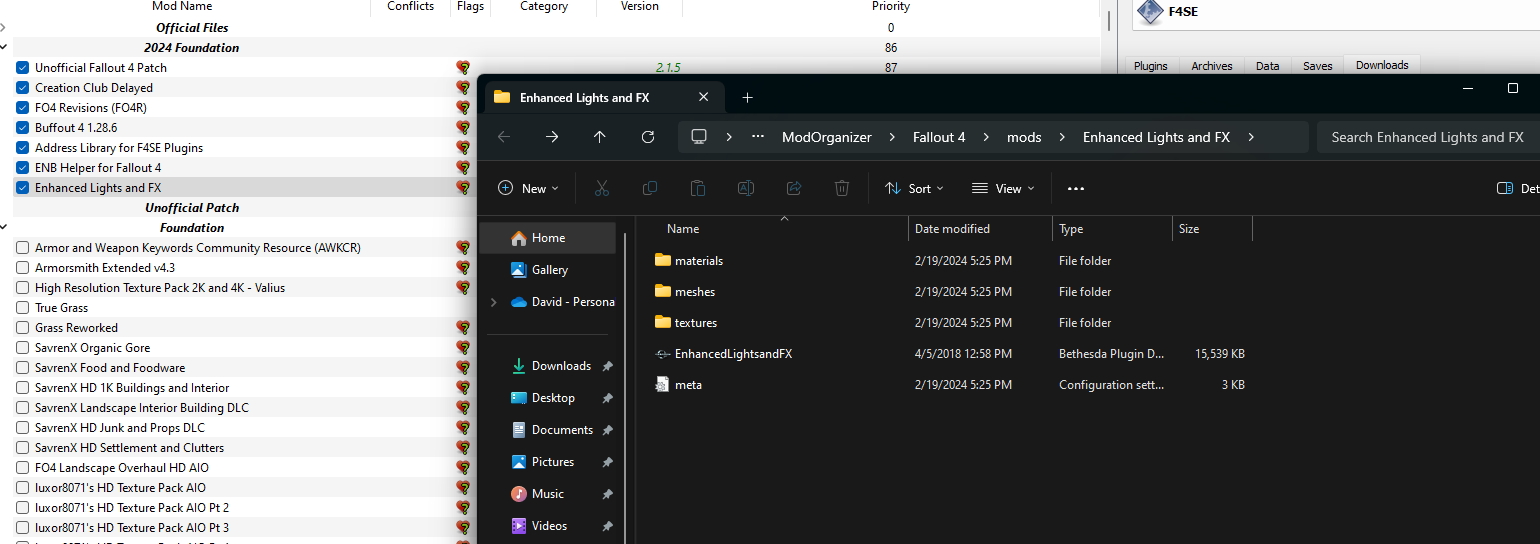The width and height of the screenshot is (1540, 544).
Task: Expand chevron after mods in address bar
Action: pyautogui.click(x=1062, y=137)
